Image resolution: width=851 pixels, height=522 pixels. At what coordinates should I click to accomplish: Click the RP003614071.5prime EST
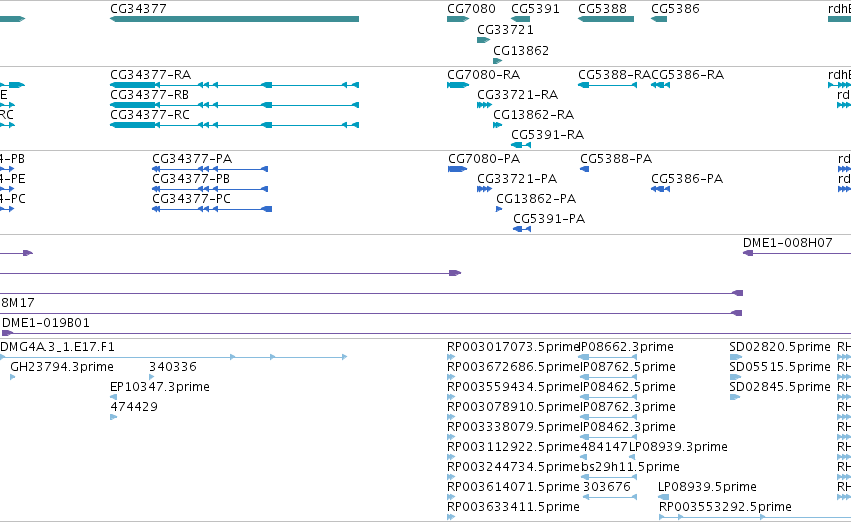click(x=451, y=497)
